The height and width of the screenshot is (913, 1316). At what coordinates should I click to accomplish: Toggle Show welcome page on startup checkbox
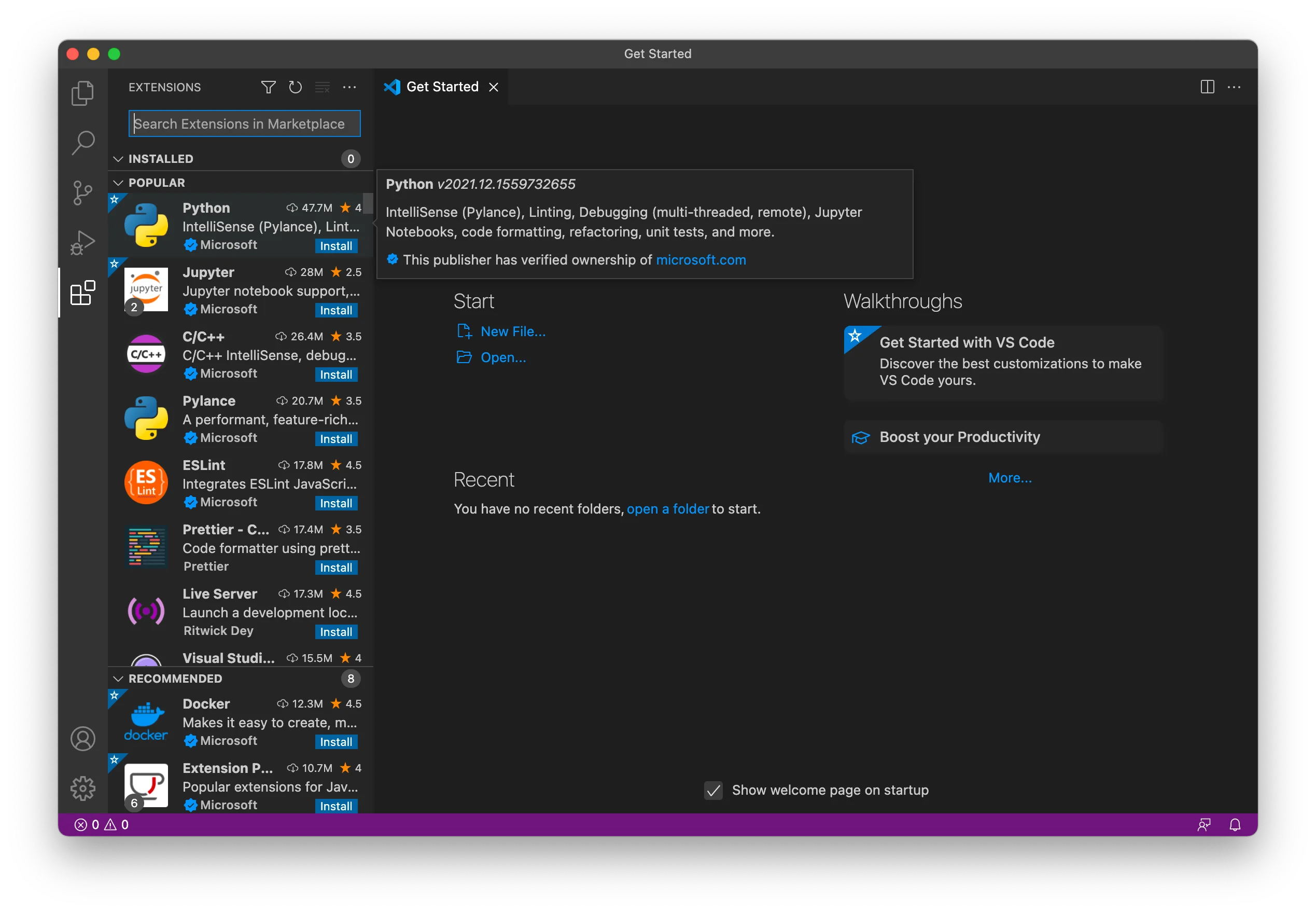point(712,791)
